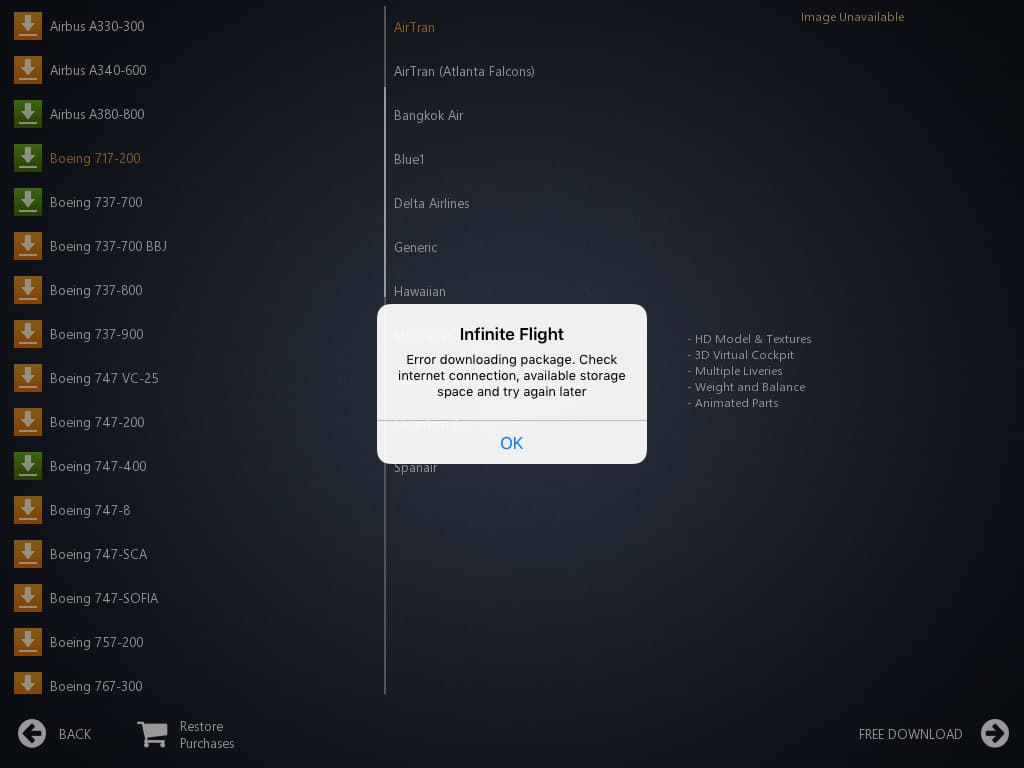Select the Spanair livery
The width and height of the screenshot is (1024, 768).
click(415, 468)
